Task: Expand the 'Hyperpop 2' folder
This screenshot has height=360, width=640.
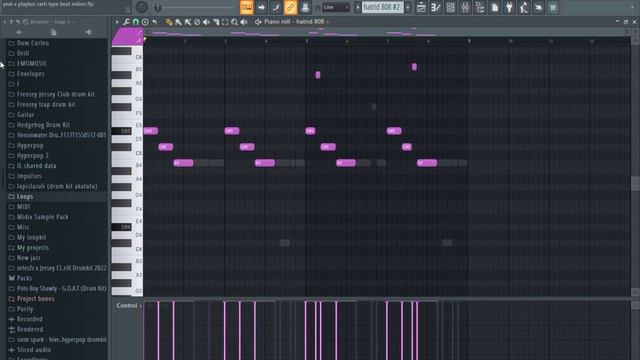Action: pos(33,156)
